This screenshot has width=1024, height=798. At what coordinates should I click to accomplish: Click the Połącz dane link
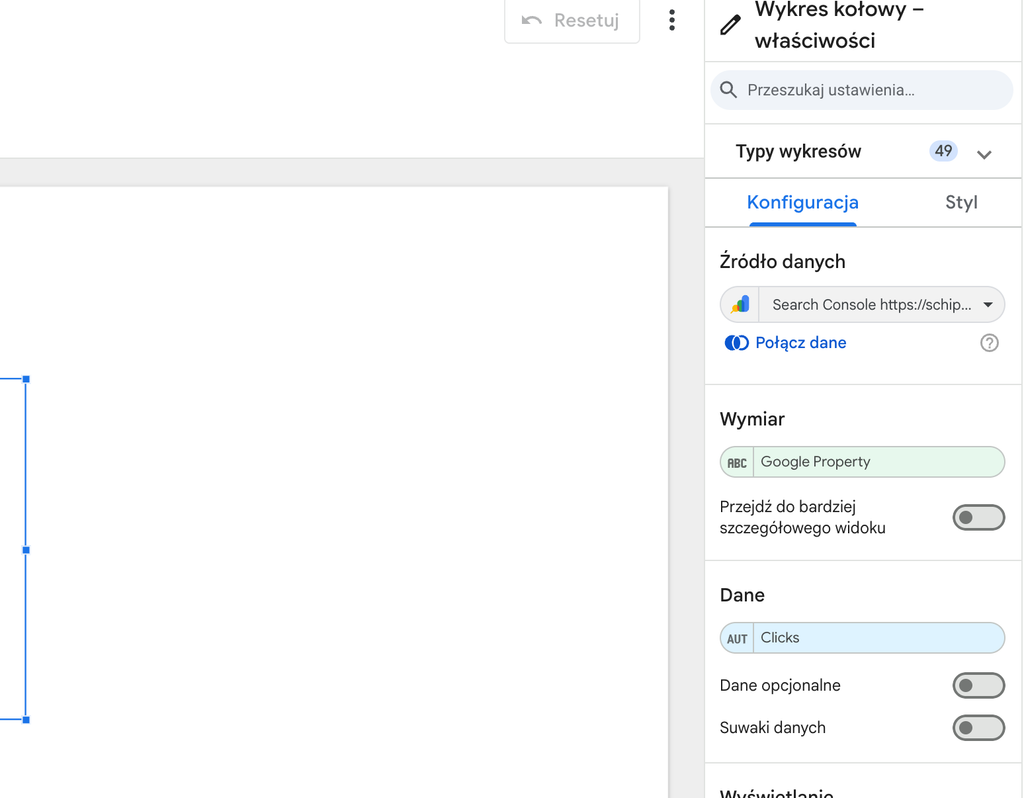[801, 343]
